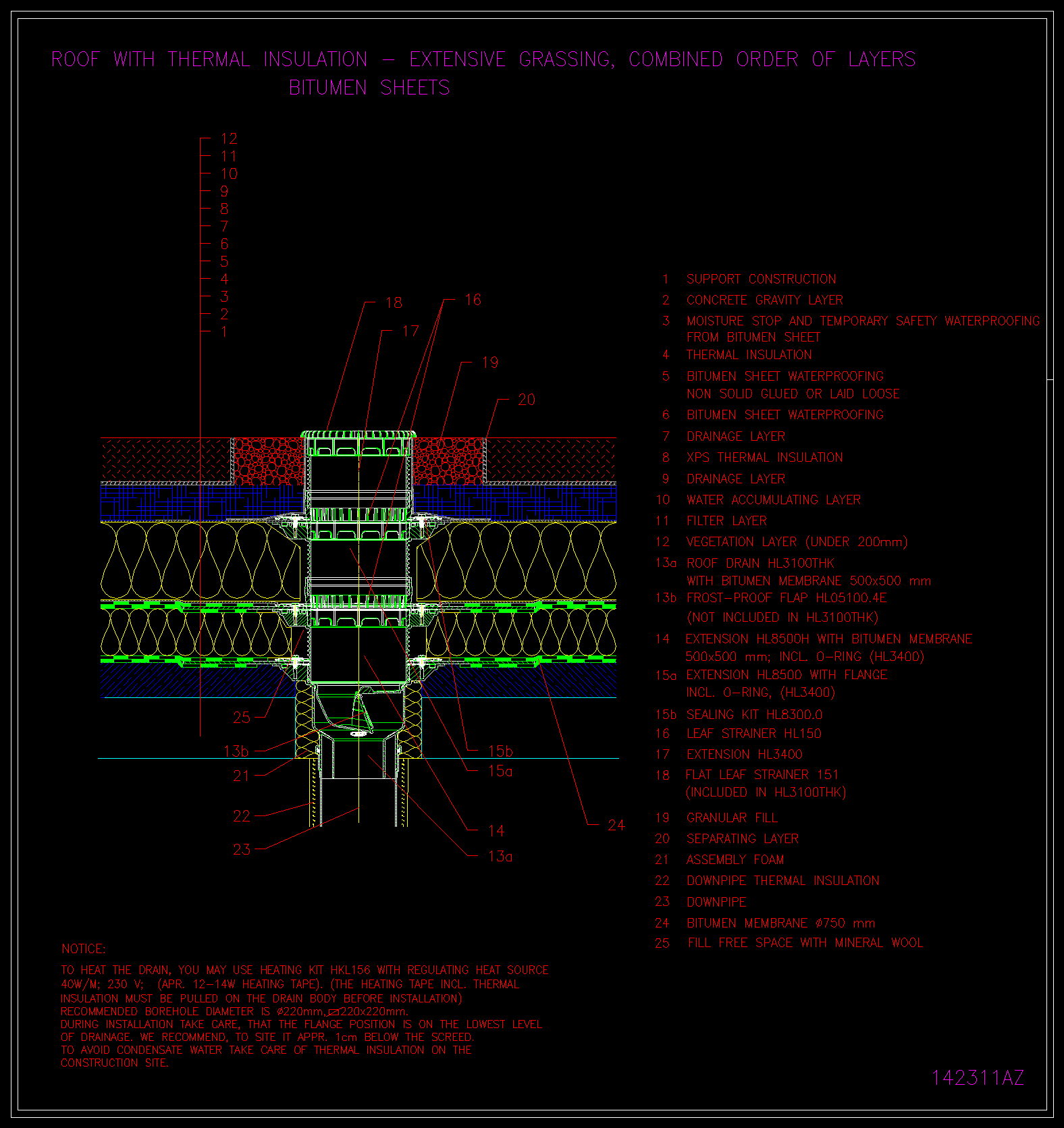Click legend entry "SEPARATING LAYER"
1064x1128 pixels.
point(743,838)
